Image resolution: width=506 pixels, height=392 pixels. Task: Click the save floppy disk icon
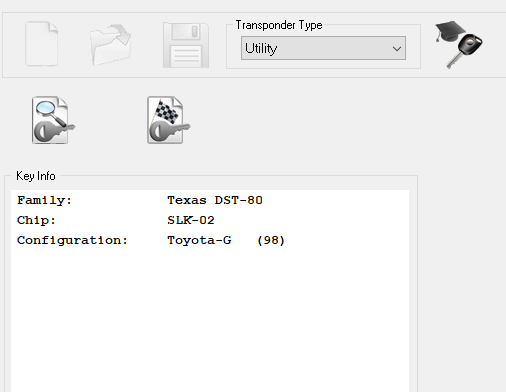[x=186, y=45]
